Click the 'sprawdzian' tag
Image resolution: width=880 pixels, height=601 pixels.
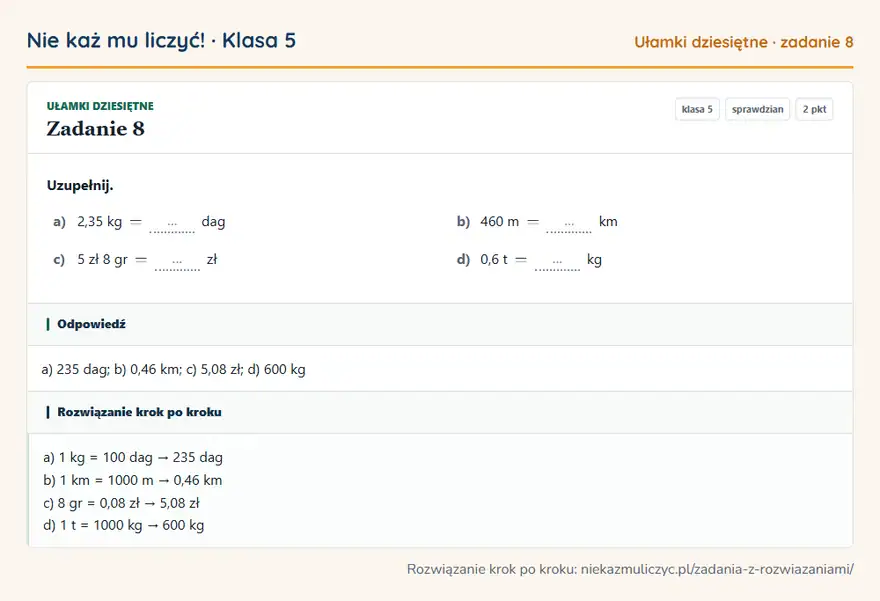tap(758, 109)
